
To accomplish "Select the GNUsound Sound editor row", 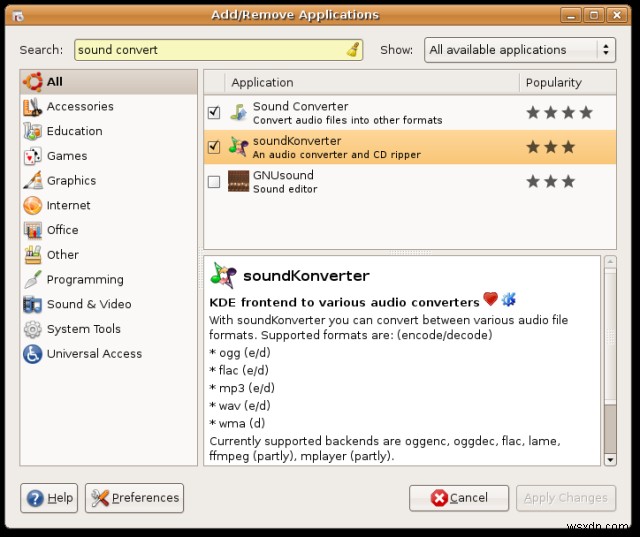I will tap(410, 182).
